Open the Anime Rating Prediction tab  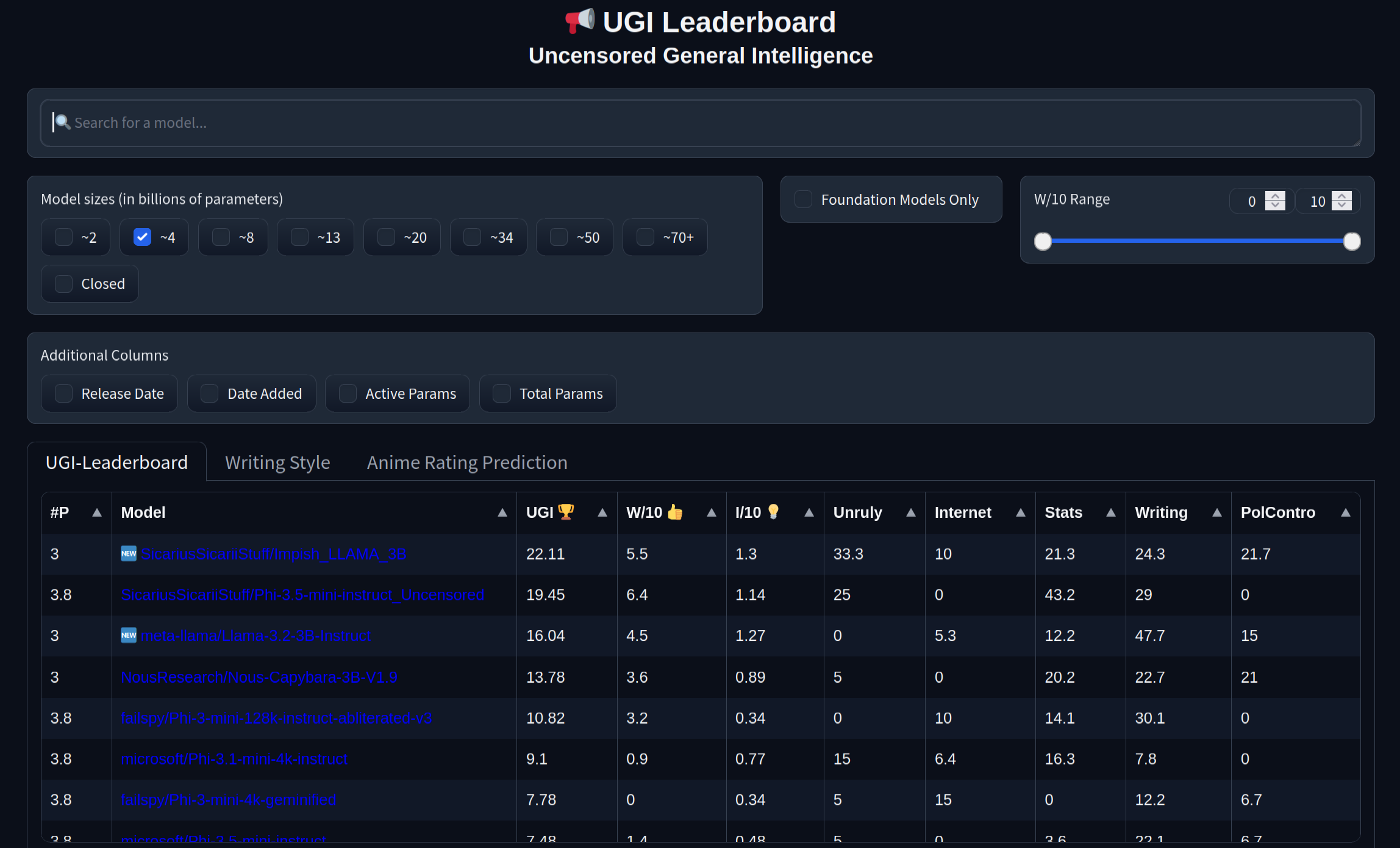point(466,462)
